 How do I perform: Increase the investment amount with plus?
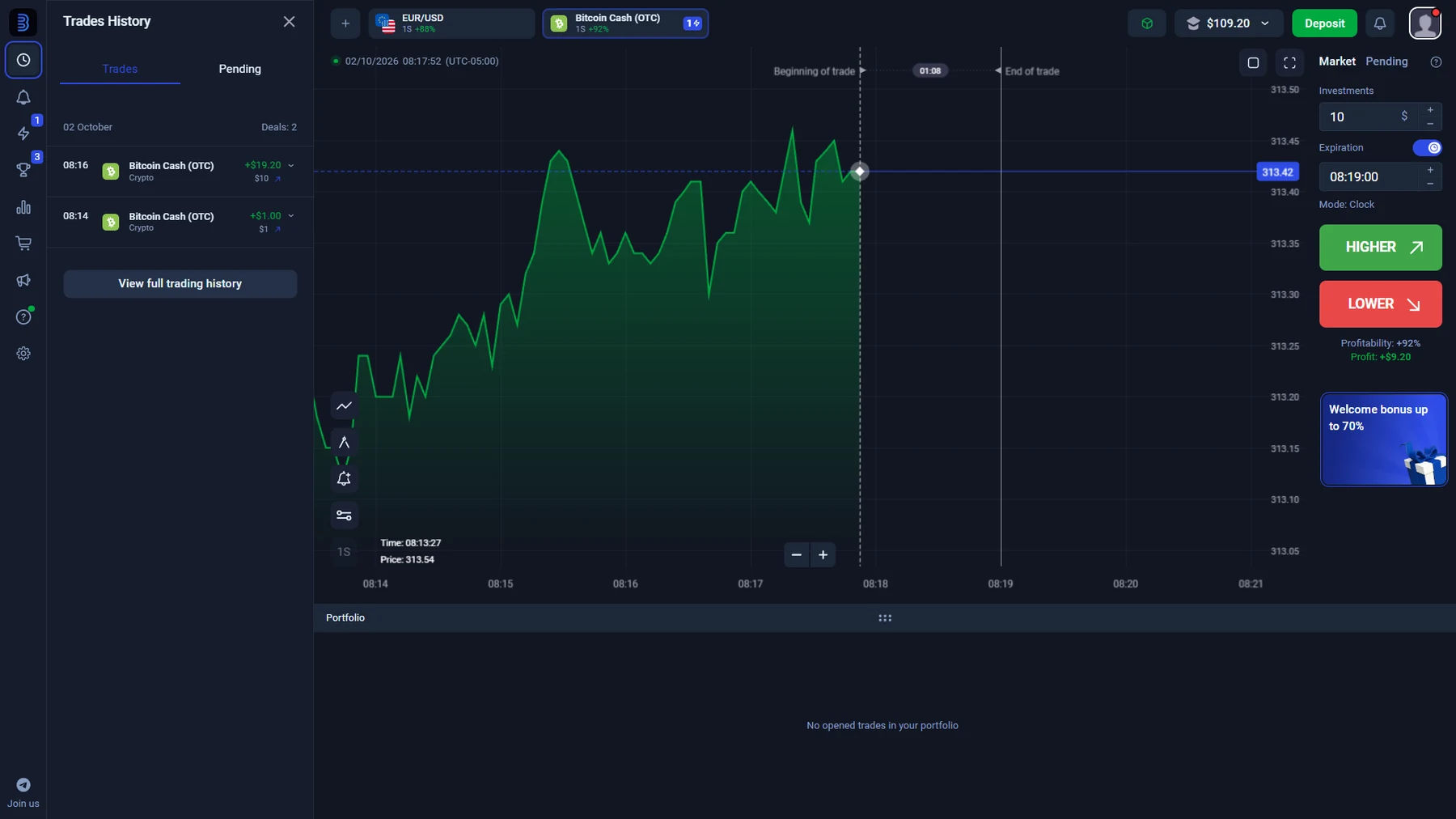tap(1430, 110)
